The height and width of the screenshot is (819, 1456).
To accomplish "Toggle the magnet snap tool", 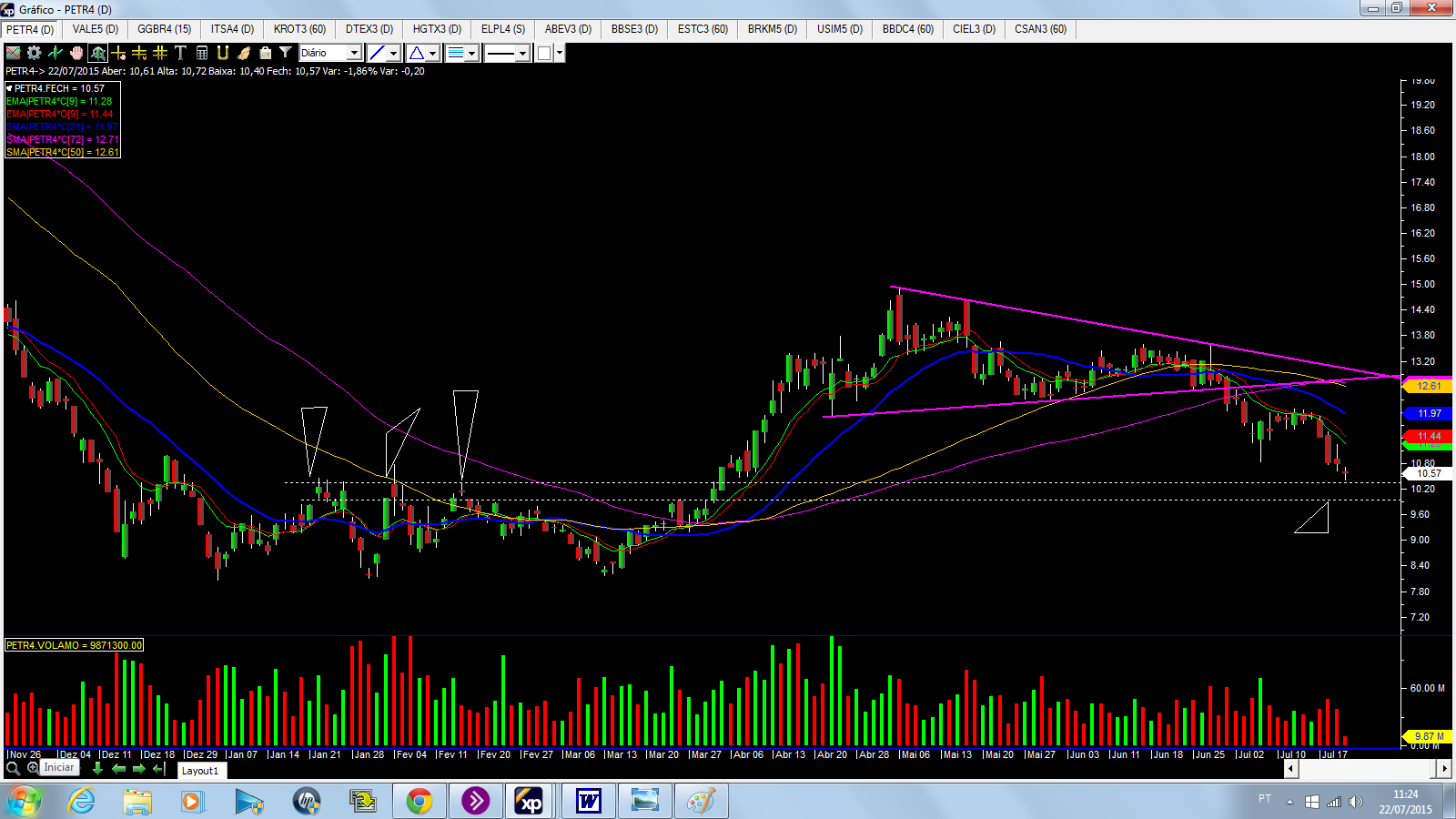I will point(223,53).
